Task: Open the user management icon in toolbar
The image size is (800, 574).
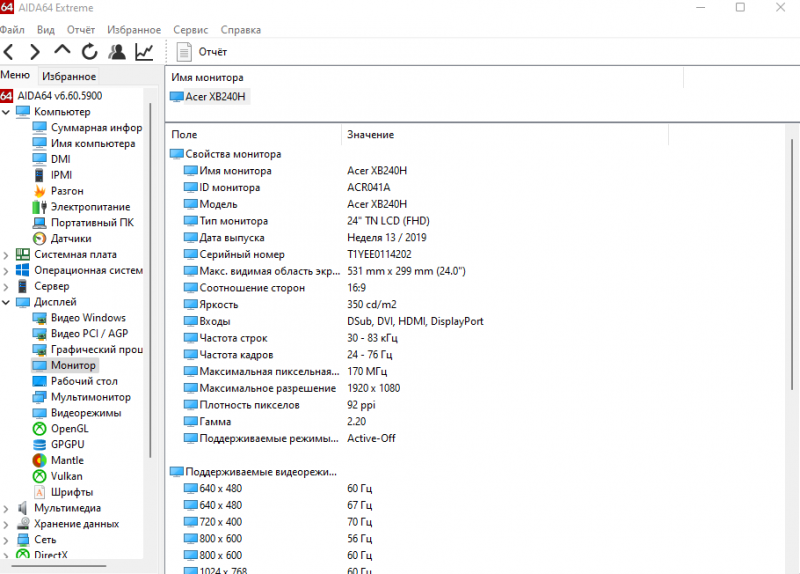Action: click(x=117, y=52)
